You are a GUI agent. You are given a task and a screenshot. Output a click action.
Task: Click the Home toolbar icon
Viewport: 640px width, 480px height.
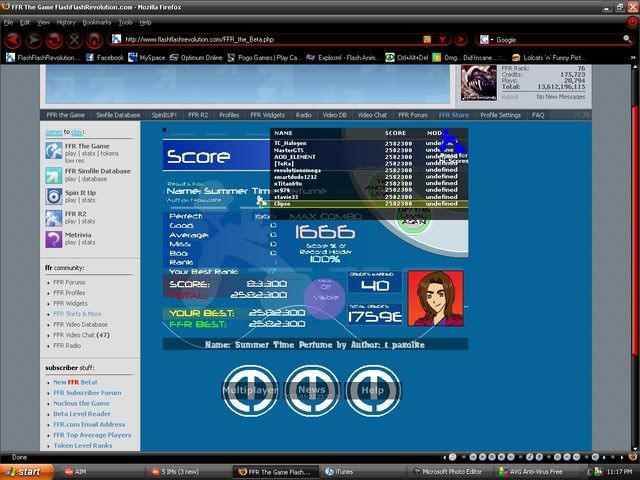(94, 40)
